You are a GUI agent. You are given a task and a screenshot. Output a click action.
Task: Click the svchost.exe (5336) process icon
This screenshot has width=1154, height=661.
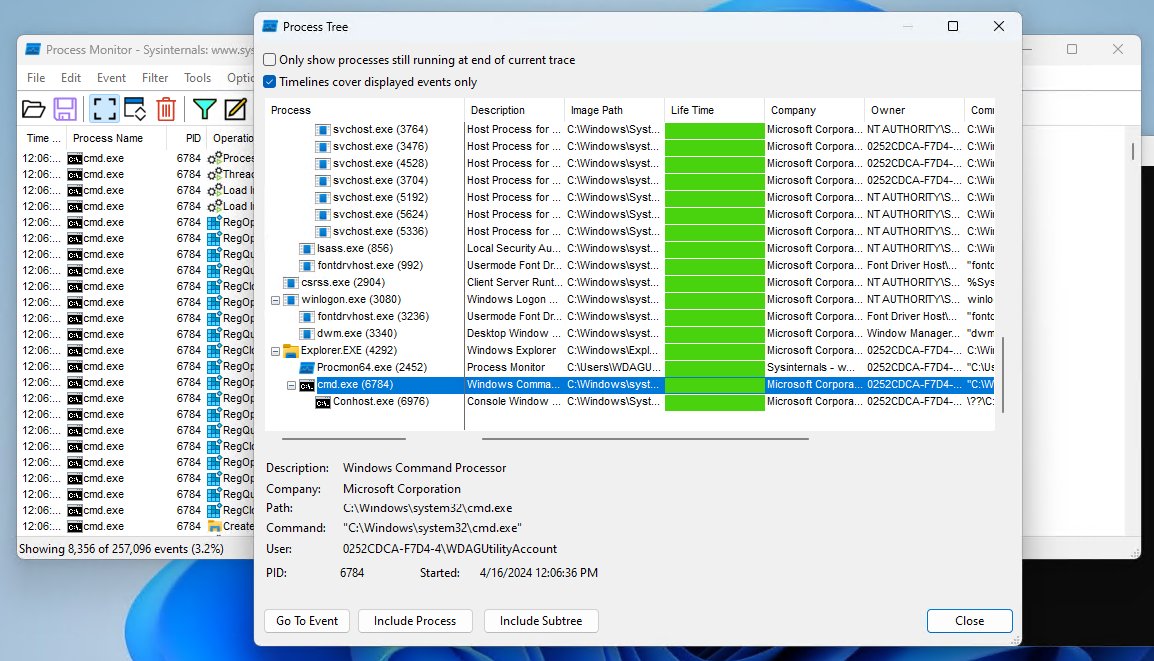click(322, 232)
